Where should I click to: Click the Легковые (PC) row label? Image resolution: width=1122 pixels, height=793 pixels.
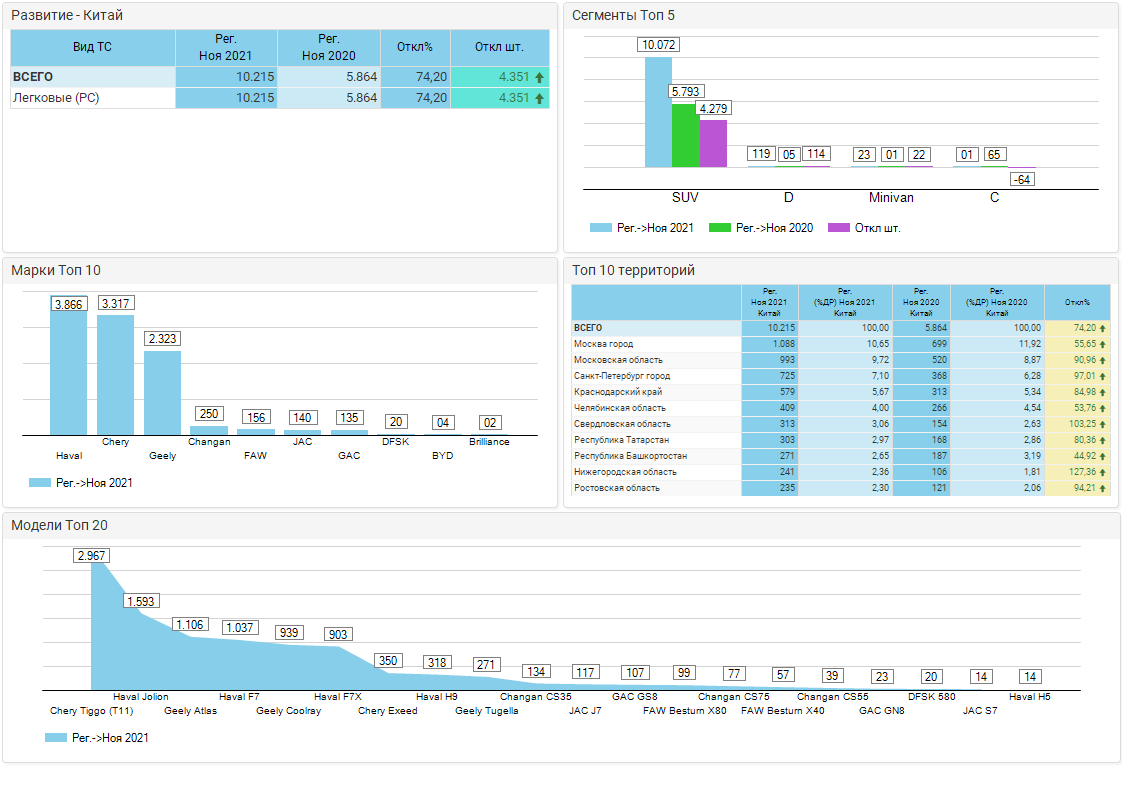(55, 98)
